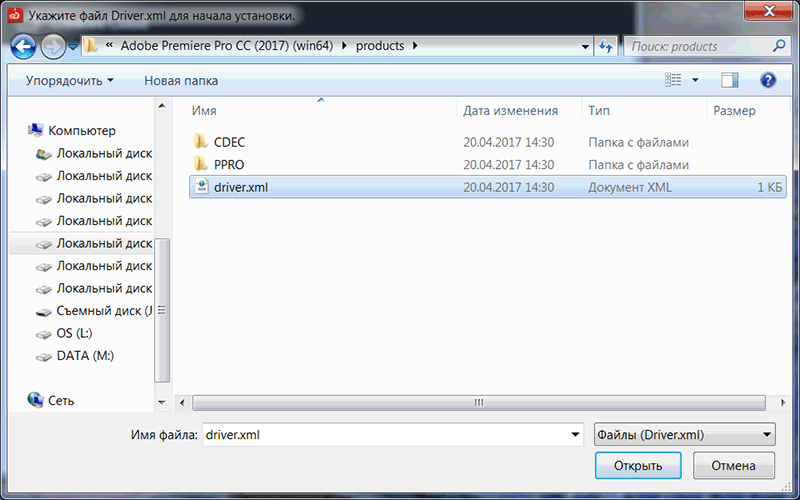Click the Сеть network globe icon
Viewport: 800px width, 500px height.
(35, 400)
